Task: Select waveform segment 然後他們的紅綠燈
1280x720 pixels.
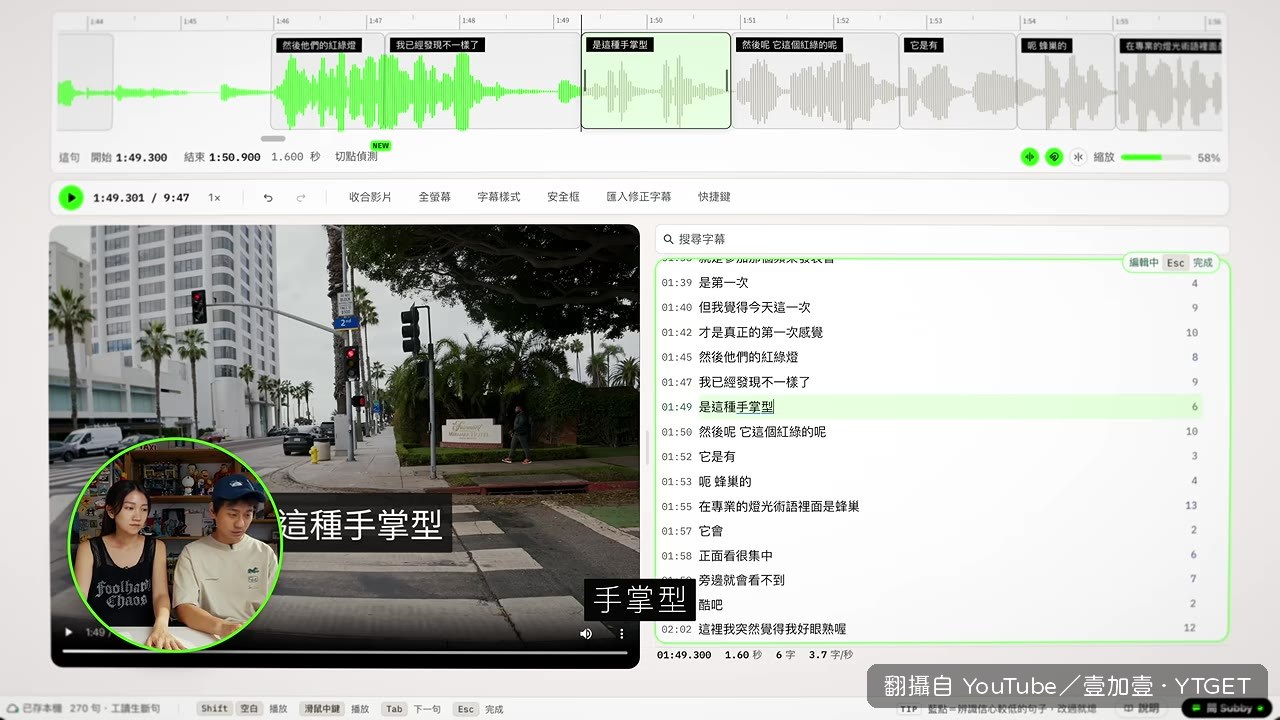Action: [x=327, y=81]
